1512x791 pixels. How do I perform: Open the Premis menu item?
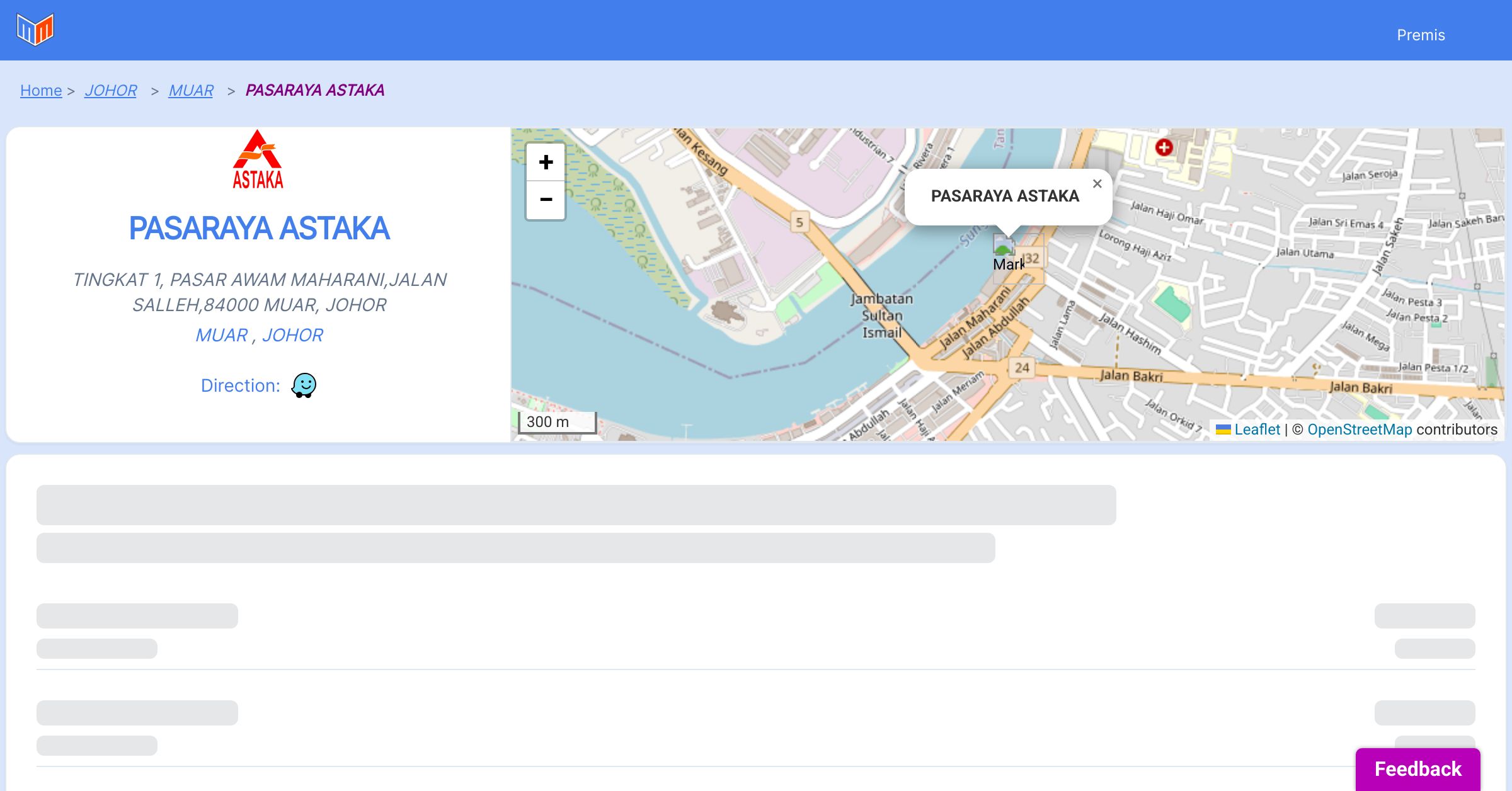tap(1421, 35)
